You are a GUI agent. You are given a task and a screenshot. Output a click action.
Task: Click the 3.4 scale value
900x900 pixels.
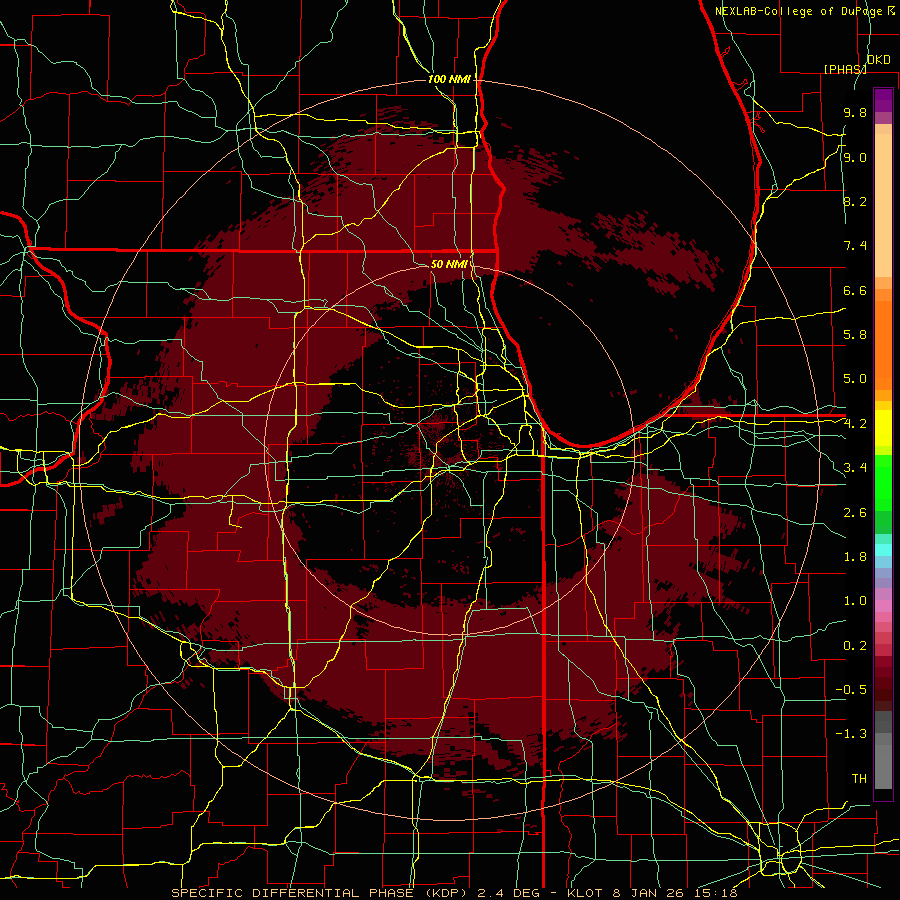tap(855, 468)
